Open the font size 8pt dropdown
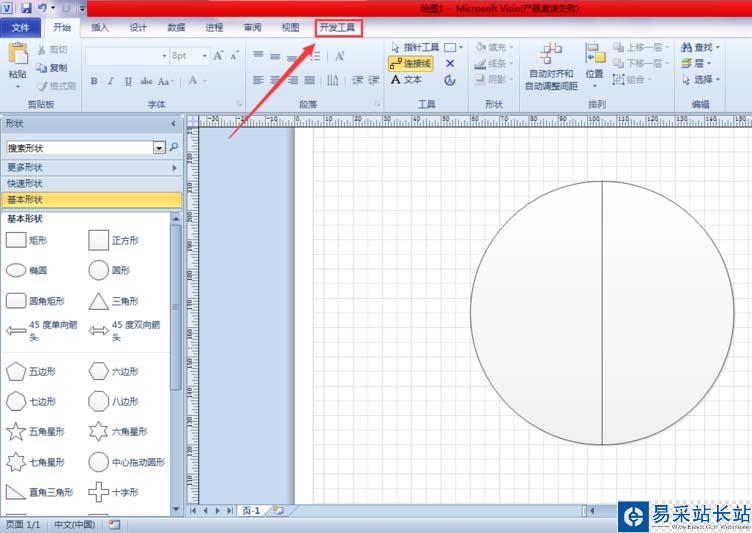Screen dimensions: 752x533 [205, 56]
